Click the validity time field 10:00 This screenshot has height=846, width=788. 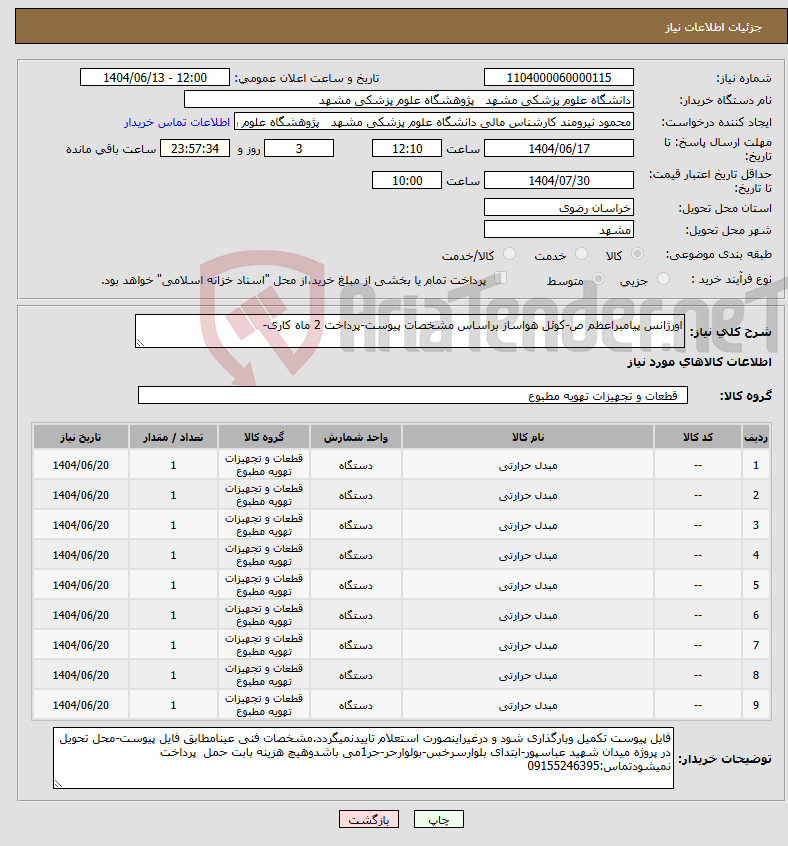click(407, 180)
